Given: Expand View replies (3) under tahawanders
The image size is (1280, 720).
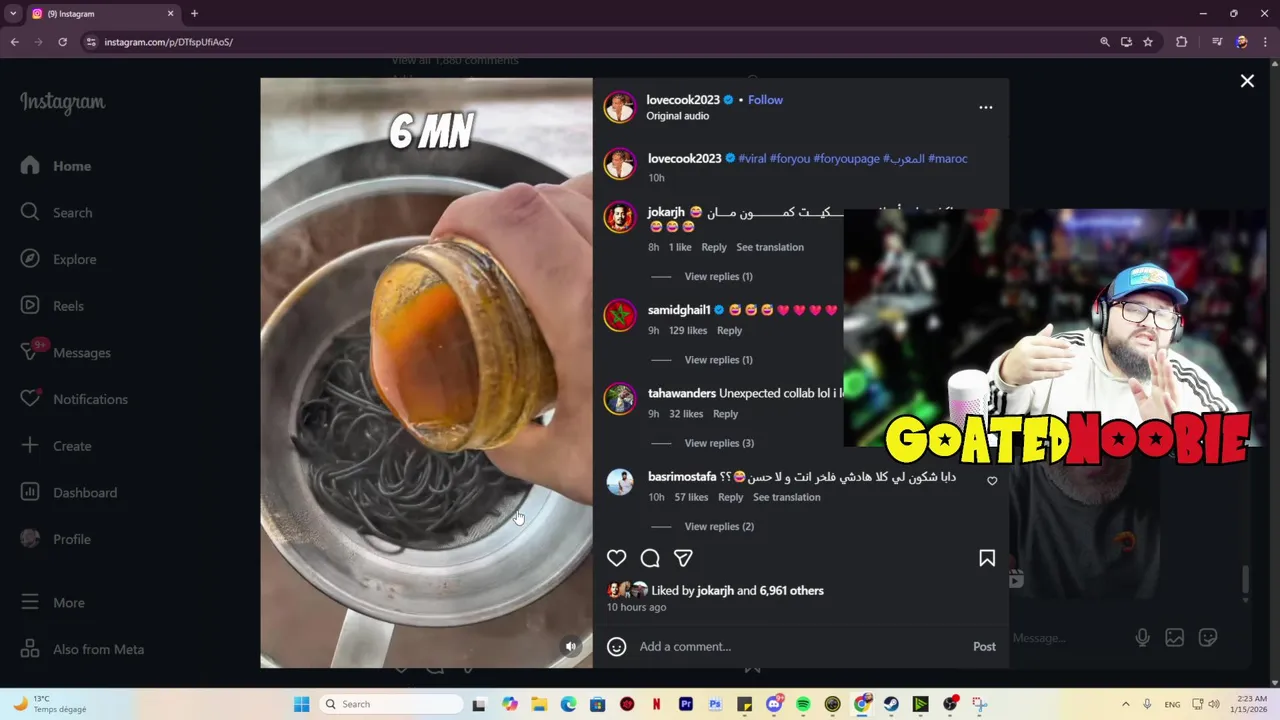Looking at the screenshot, I should point(719,443).
